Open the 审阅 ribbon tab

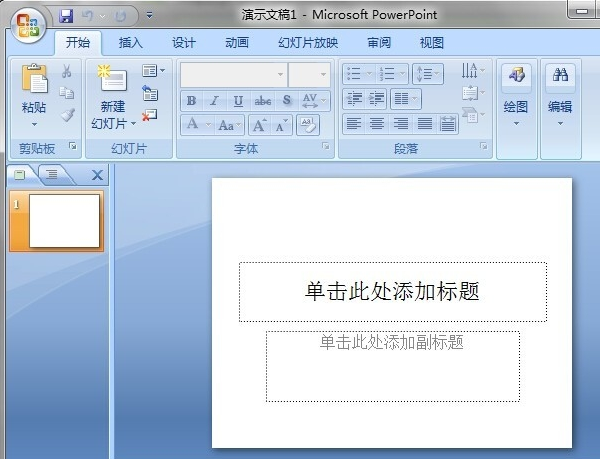tap(379, 42)
